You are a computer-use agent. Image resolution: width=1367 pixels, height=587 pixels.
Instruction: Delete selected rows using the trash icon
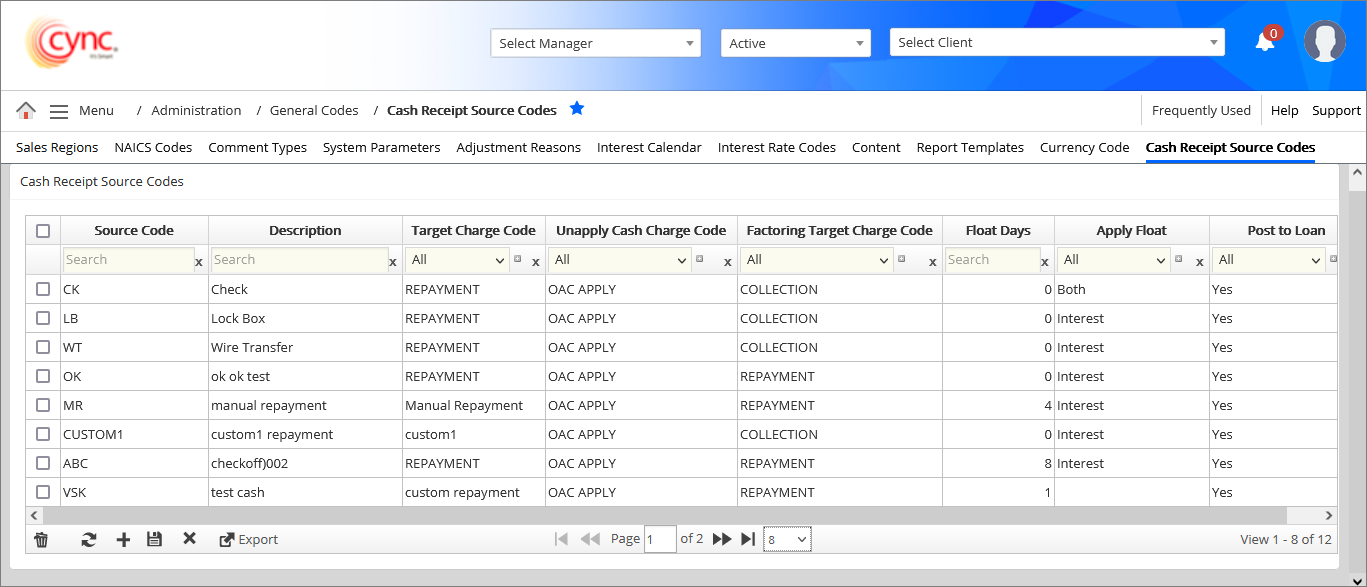(41, 539)
